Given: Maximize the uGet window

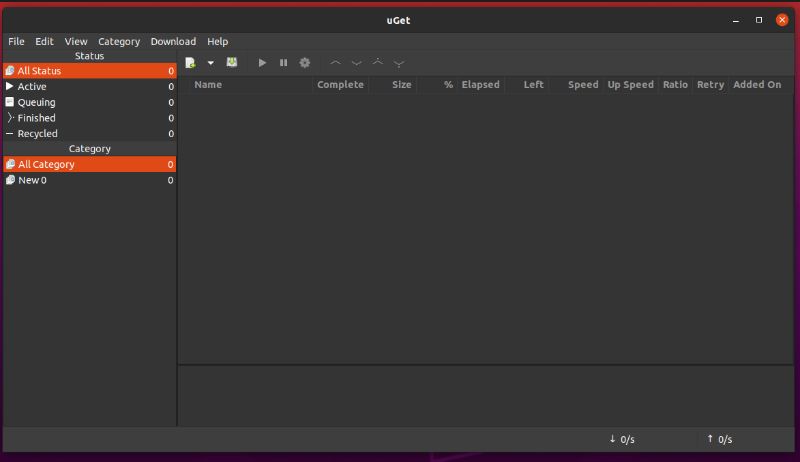Looking at the screenshot, I should 759,20.
